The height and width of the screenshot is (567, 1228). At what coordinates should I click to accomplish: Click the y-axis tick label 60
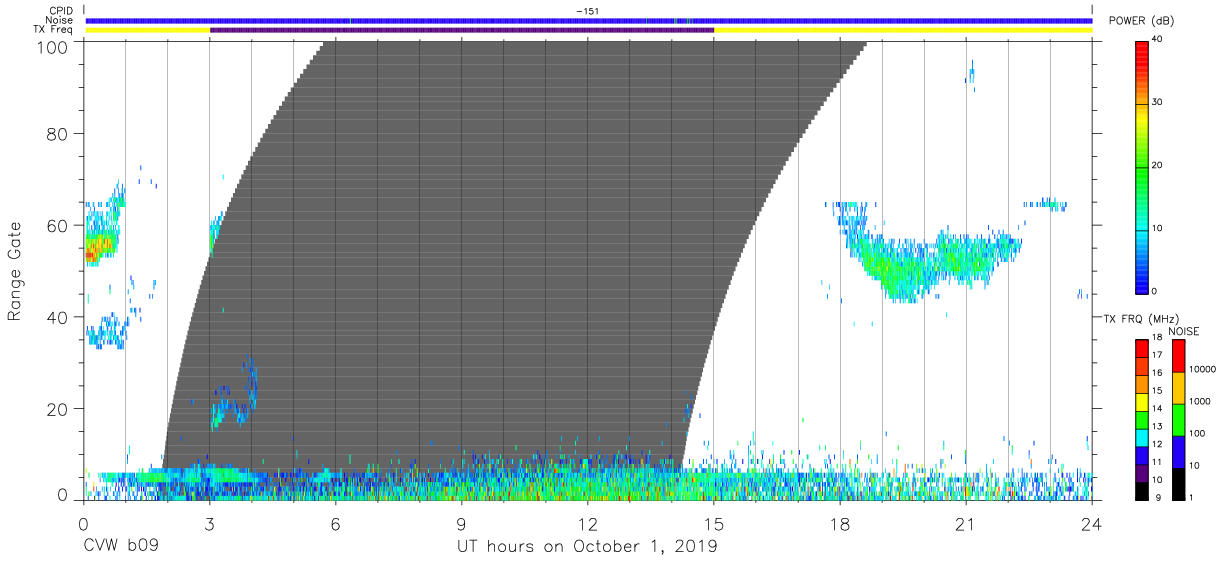click(x=59, y=225)
